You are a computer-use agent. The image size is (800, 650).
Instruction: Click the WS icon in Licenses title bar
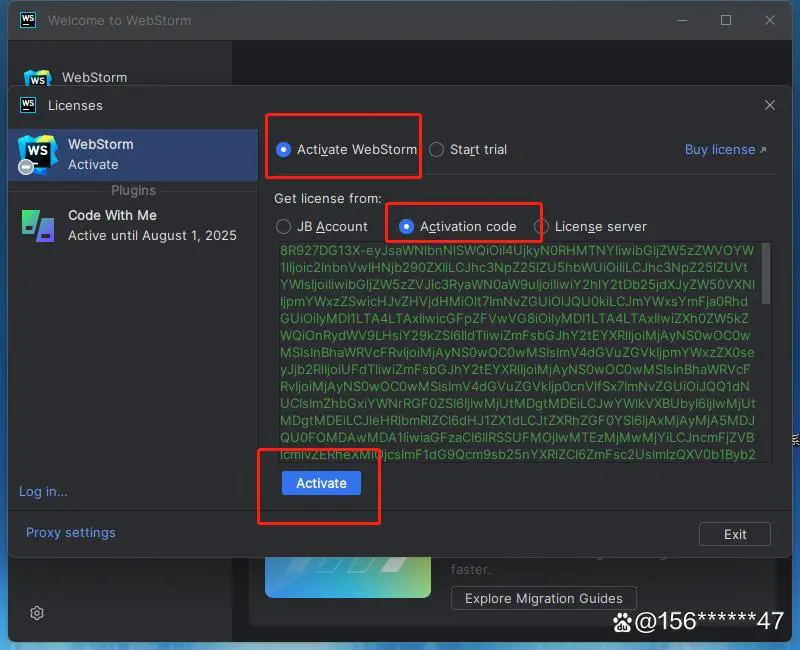coord(28,105)
